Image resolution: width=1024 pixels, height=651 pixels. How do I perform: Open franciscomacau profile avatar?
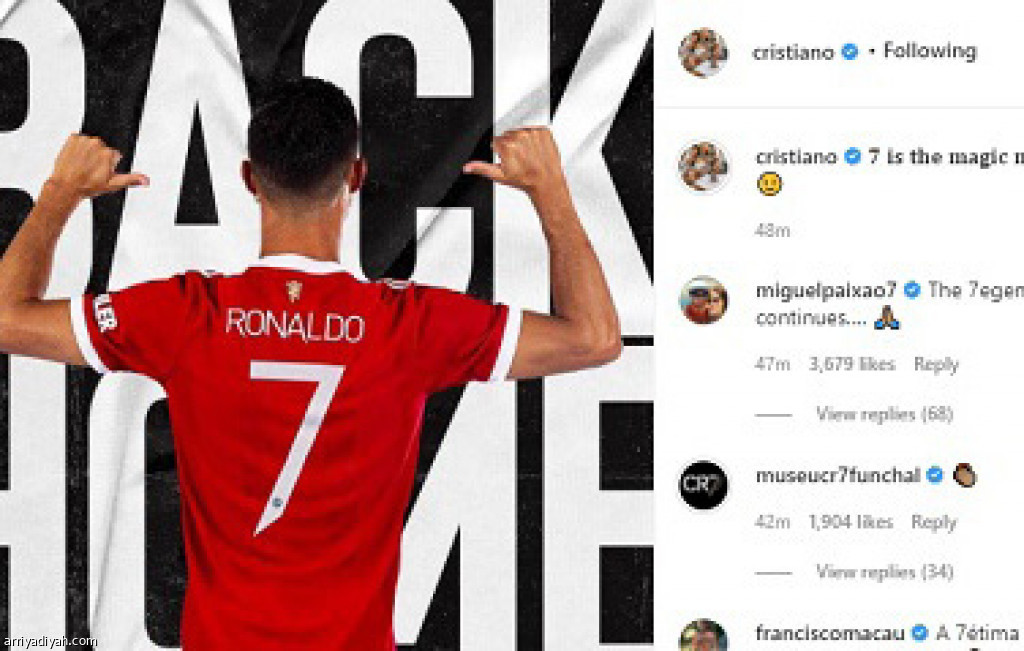[x=703, y=637]
